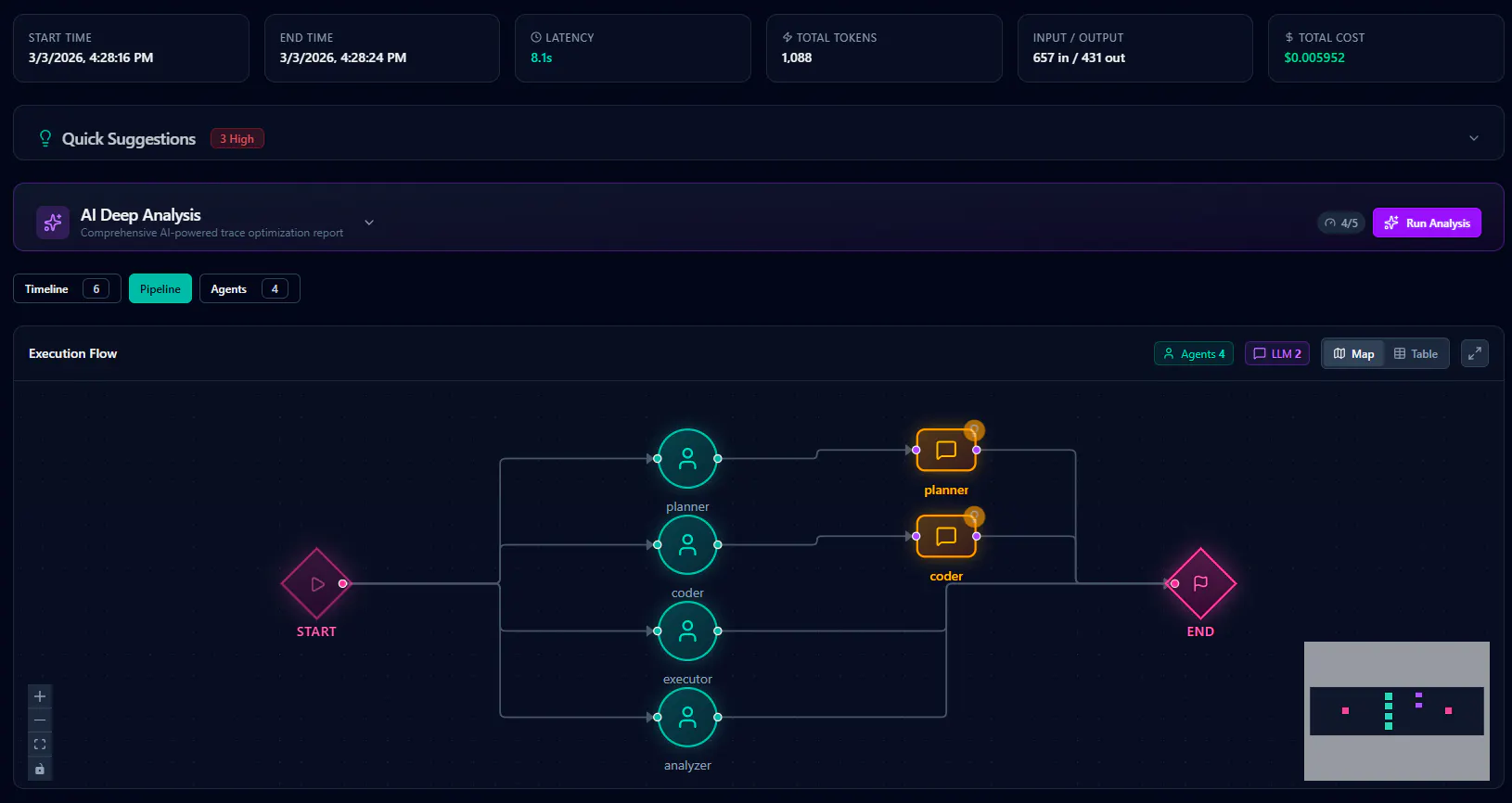This screenshot has width=1512, height=803.
Task: Click the minimap overview
Action: click(x=1397, y=711)
